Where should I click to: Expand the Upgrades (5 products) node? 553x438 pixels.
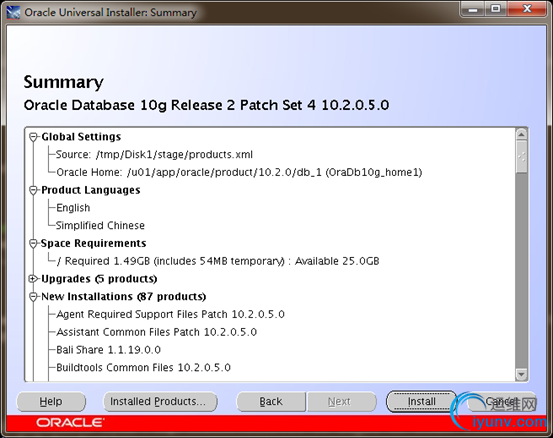33,279
